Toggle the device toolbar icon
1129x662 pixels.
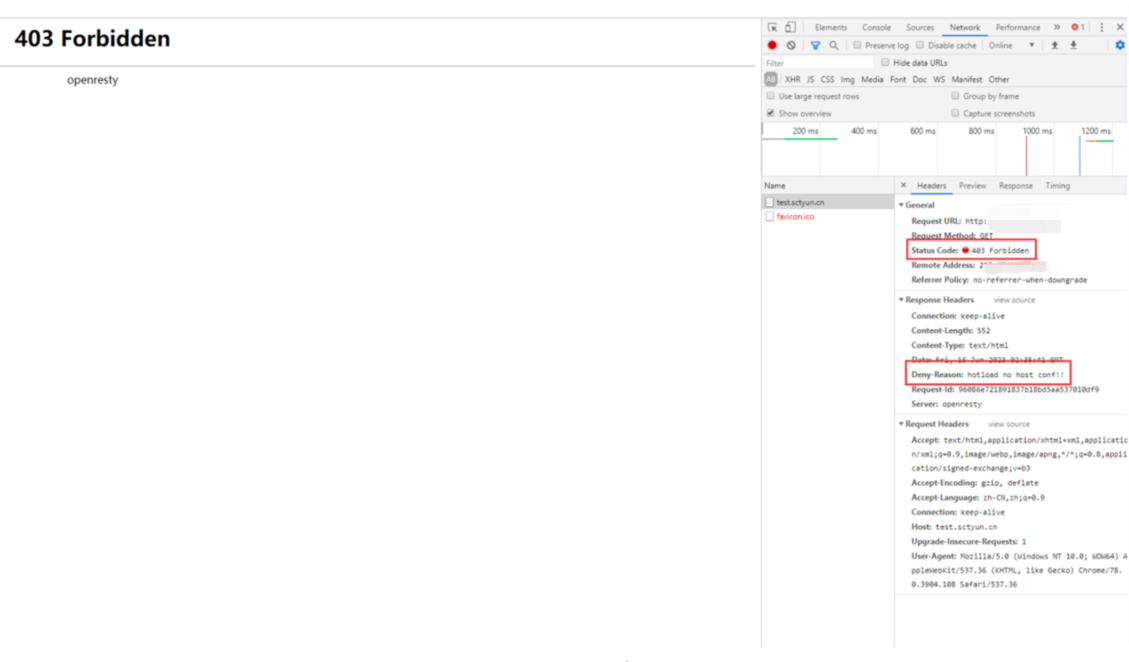[790, 27]
